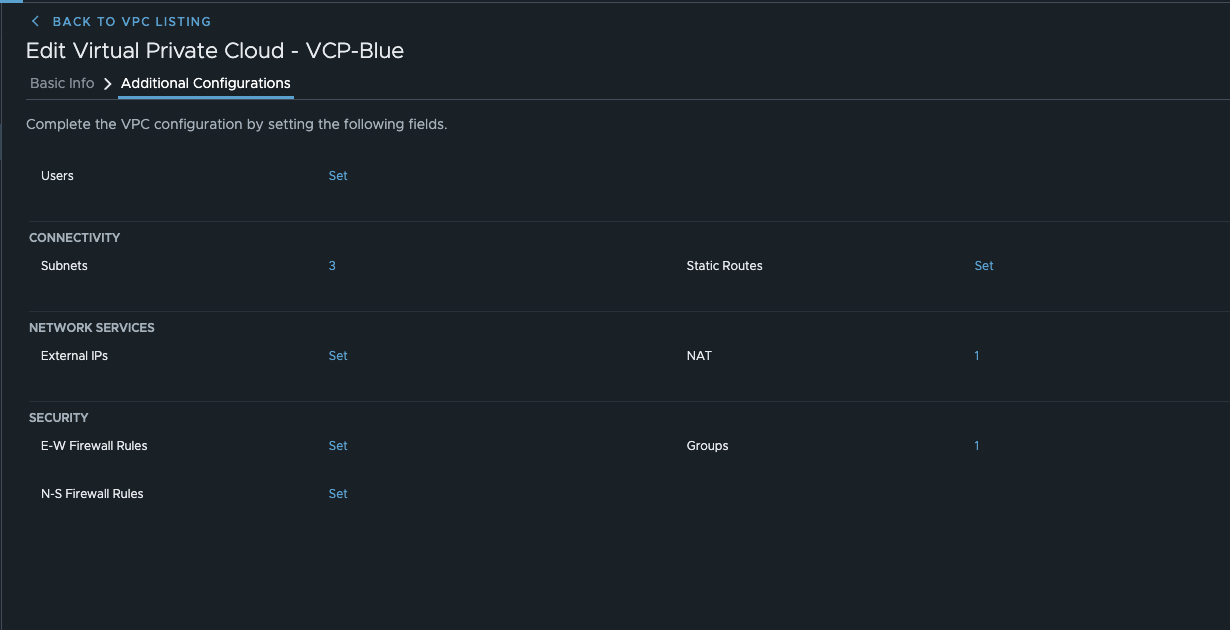Set External IPs
This screenshot has width=1230, height=630.
pyautogui.click(x=338, y=355)
